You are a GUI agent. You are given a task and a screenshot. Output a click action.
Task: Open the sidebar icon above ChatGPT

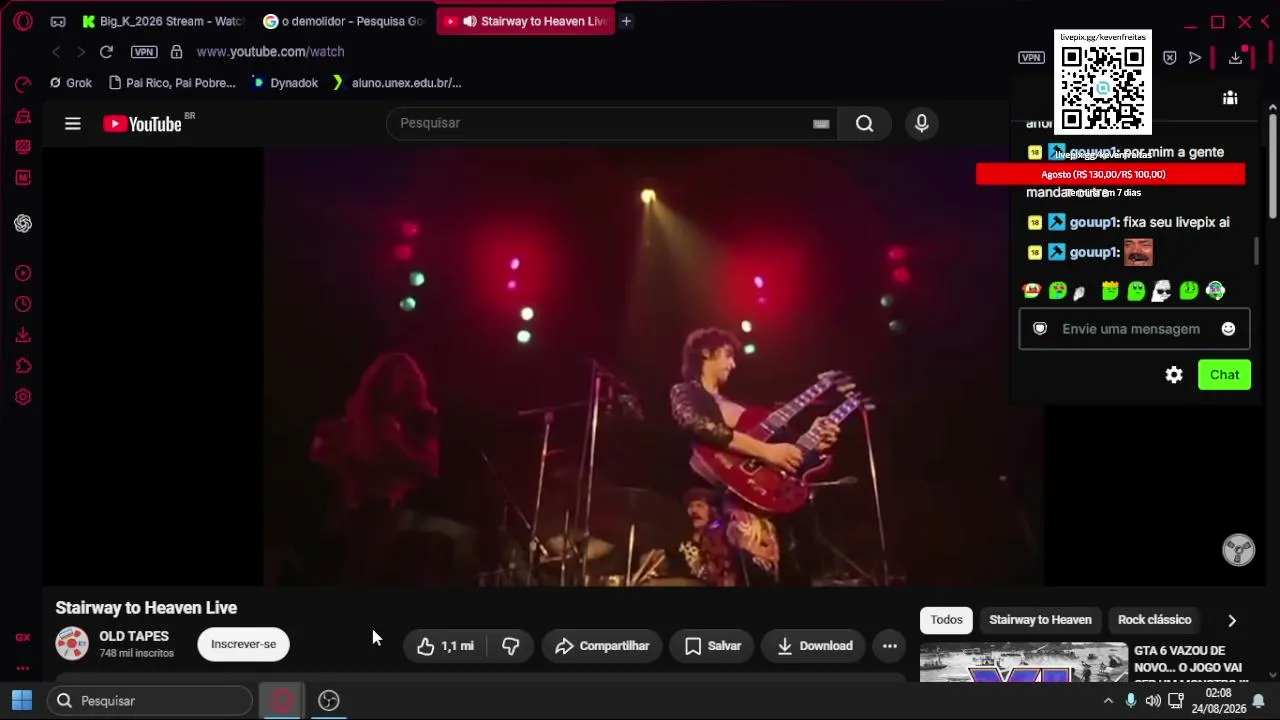pyautogui.click(x=23, y=178)
